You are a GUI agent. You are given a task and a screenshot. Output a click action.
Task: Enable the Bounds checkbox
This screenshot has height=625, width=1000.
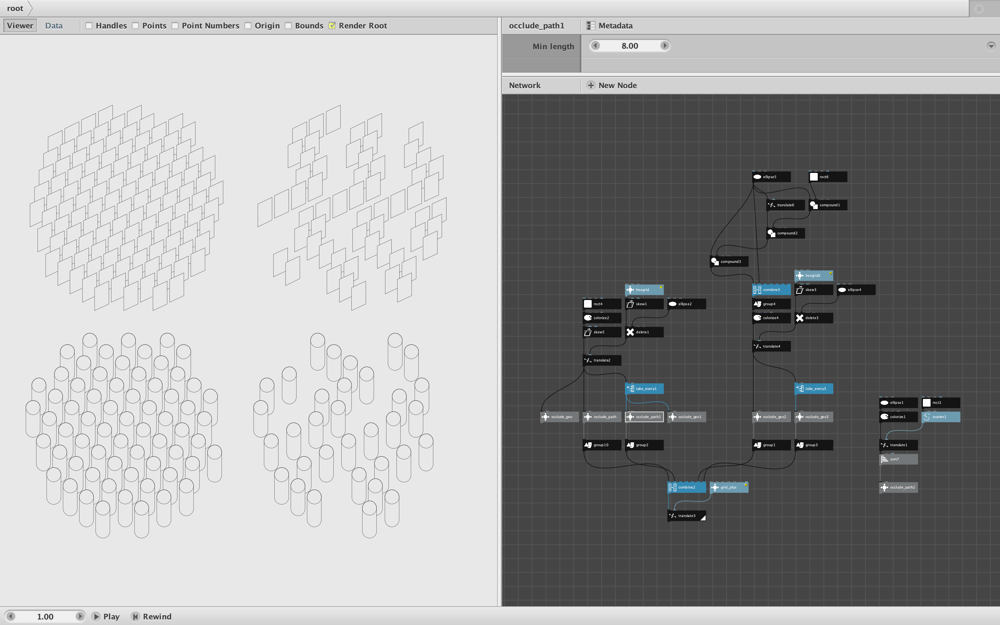coord(288,26)
